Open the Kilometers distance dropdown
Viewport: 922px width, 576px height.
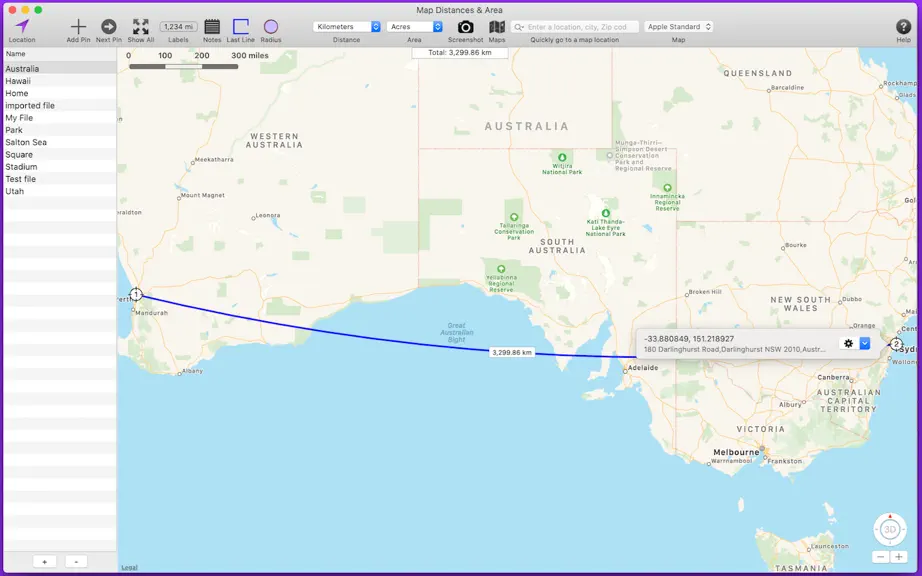pos(346,26)
